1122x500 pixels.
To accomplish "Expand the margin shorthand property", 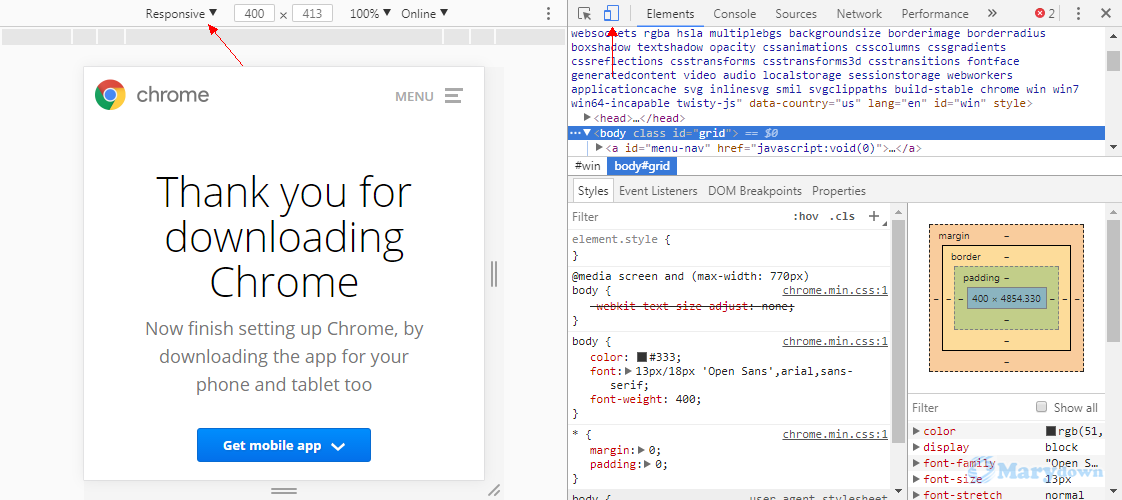I will click(641, 450).
